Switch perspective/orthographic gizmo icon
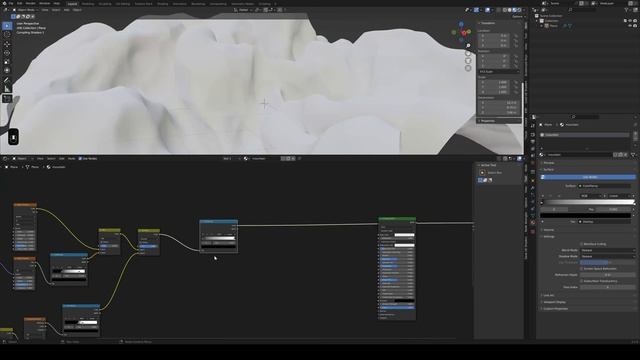This screenshot has height=360, width=640. pos(468,68)
